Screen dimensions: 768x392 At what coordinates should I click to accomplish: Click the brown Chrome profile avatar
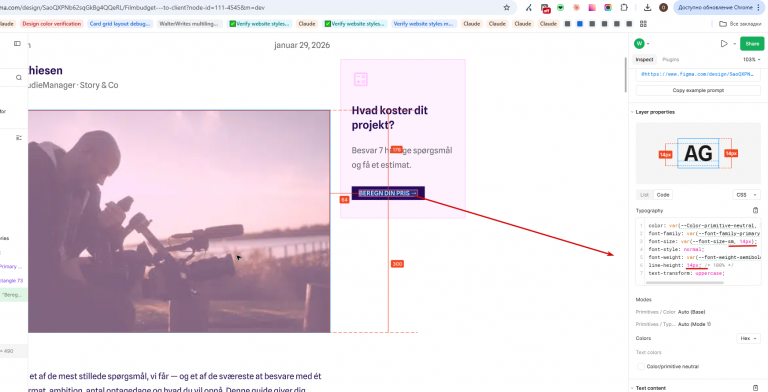(x=664, y=7)
